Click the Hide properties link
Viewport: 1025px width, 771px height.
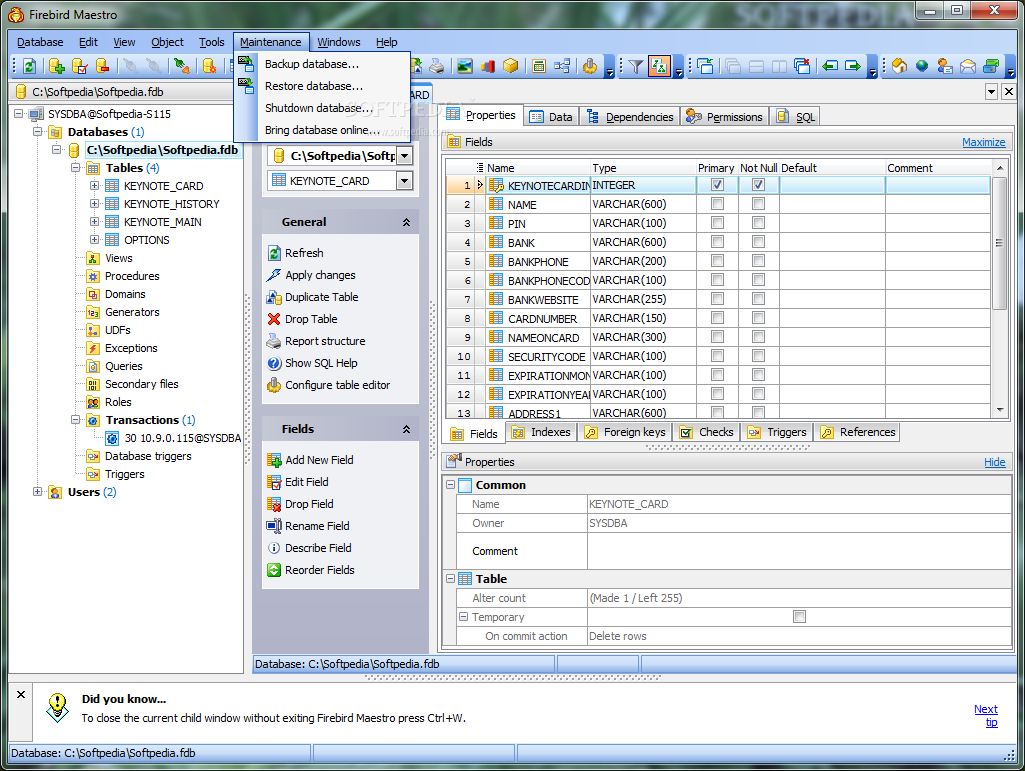(x=994, y=462)
